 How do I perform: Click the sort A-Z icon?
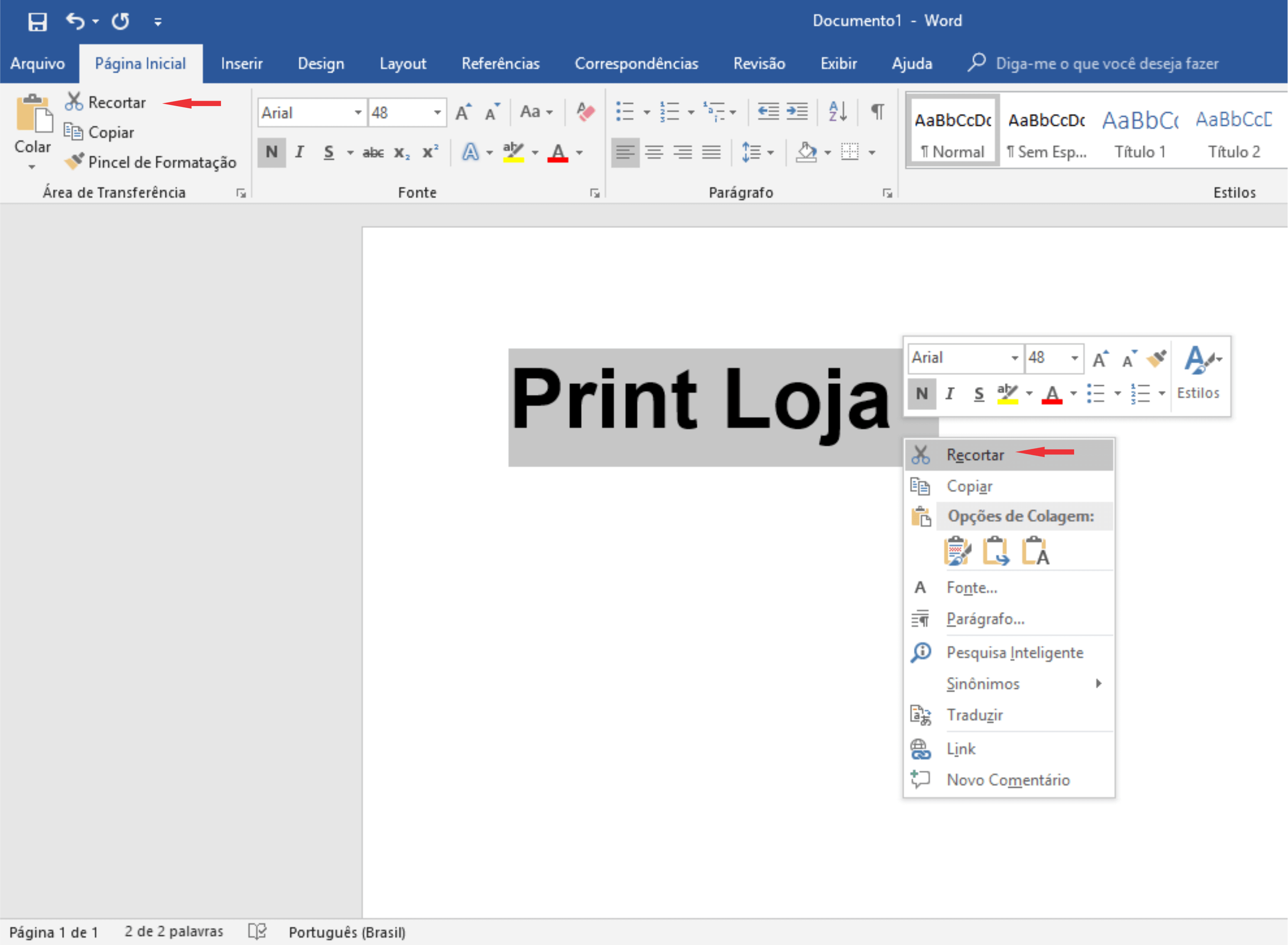pyautogui.click(x=837, y=112)
